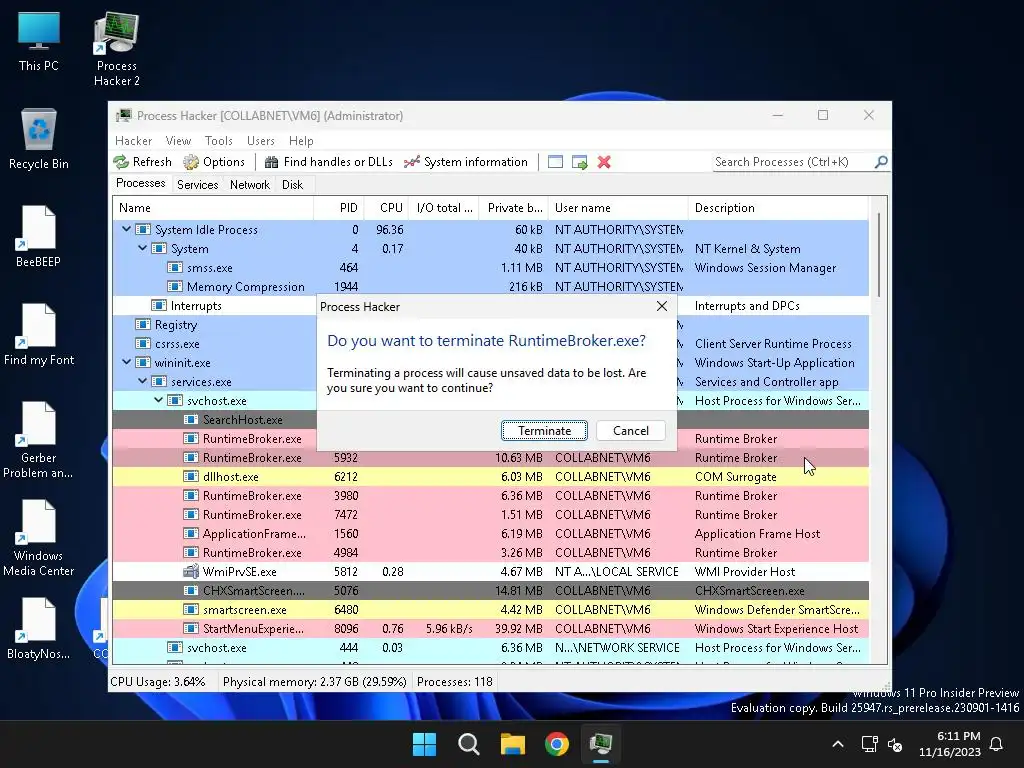Viewport: 1024px width, 768px height.
Task: Open the Tools menu
Action: click(219, 140)
